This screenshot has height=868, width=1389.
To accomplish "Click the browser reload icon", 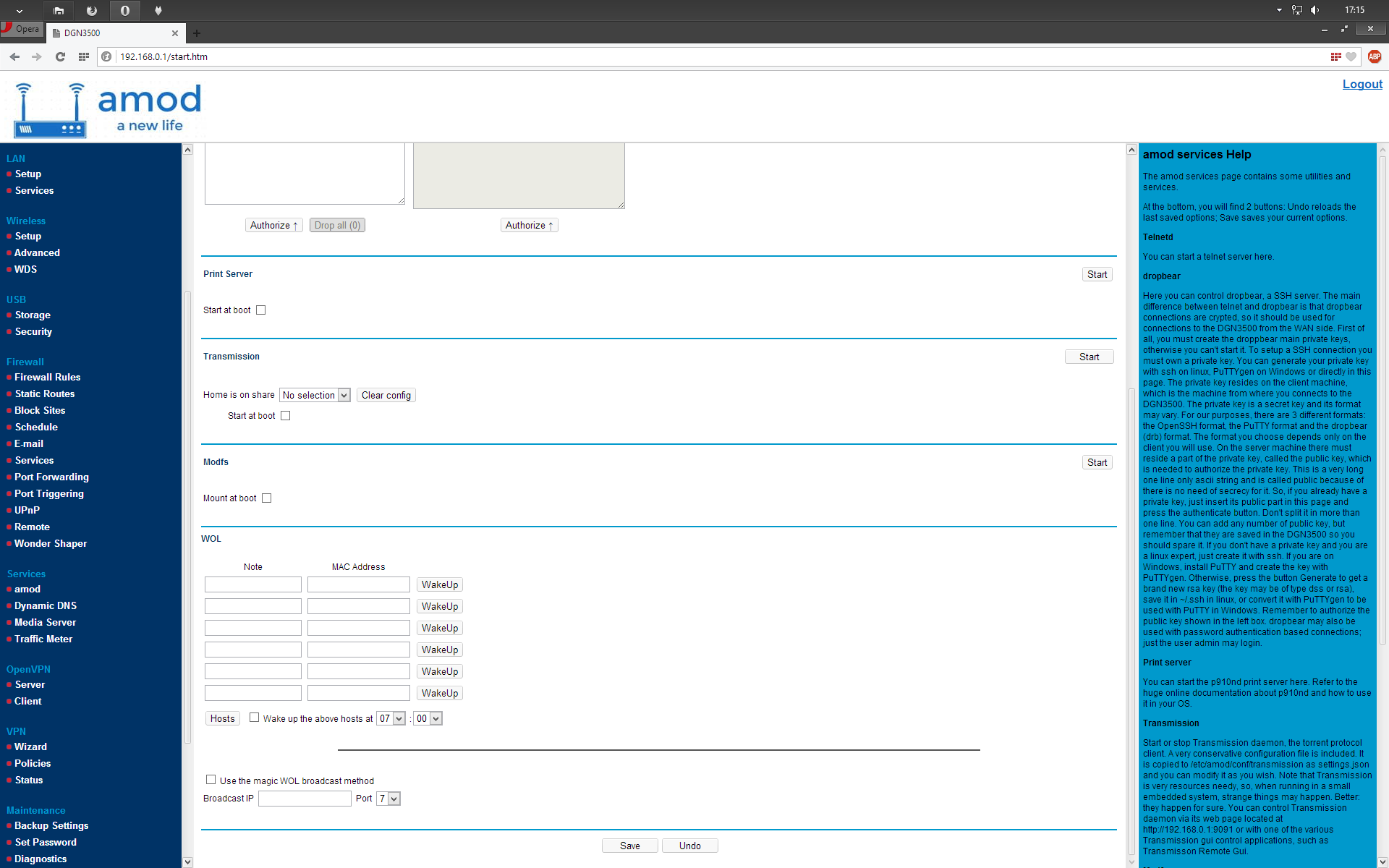I will (x=60, y=56).
